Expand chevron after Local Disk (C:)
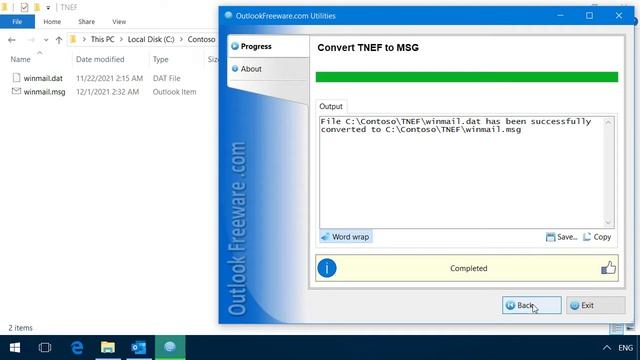Screen dimensions: 640x360 [x=181, y=39]
